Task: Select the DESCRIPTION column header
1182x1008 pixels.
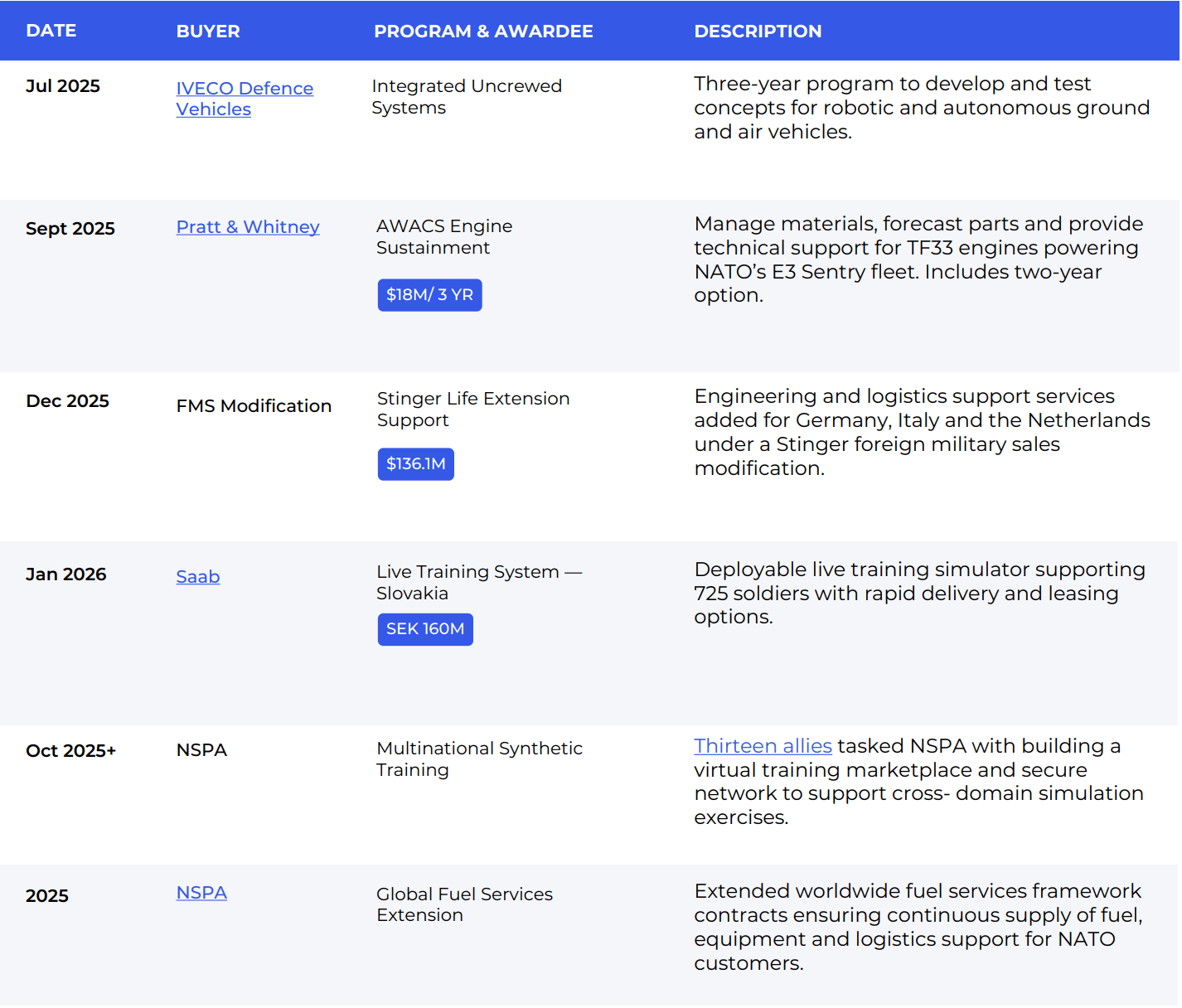Action: (x=758, y=31)
